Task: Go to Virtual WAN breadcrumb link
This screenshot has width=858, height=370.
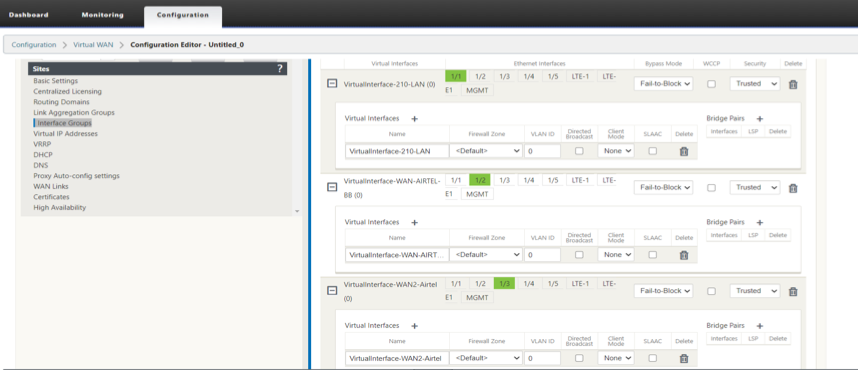Action: 93,45
